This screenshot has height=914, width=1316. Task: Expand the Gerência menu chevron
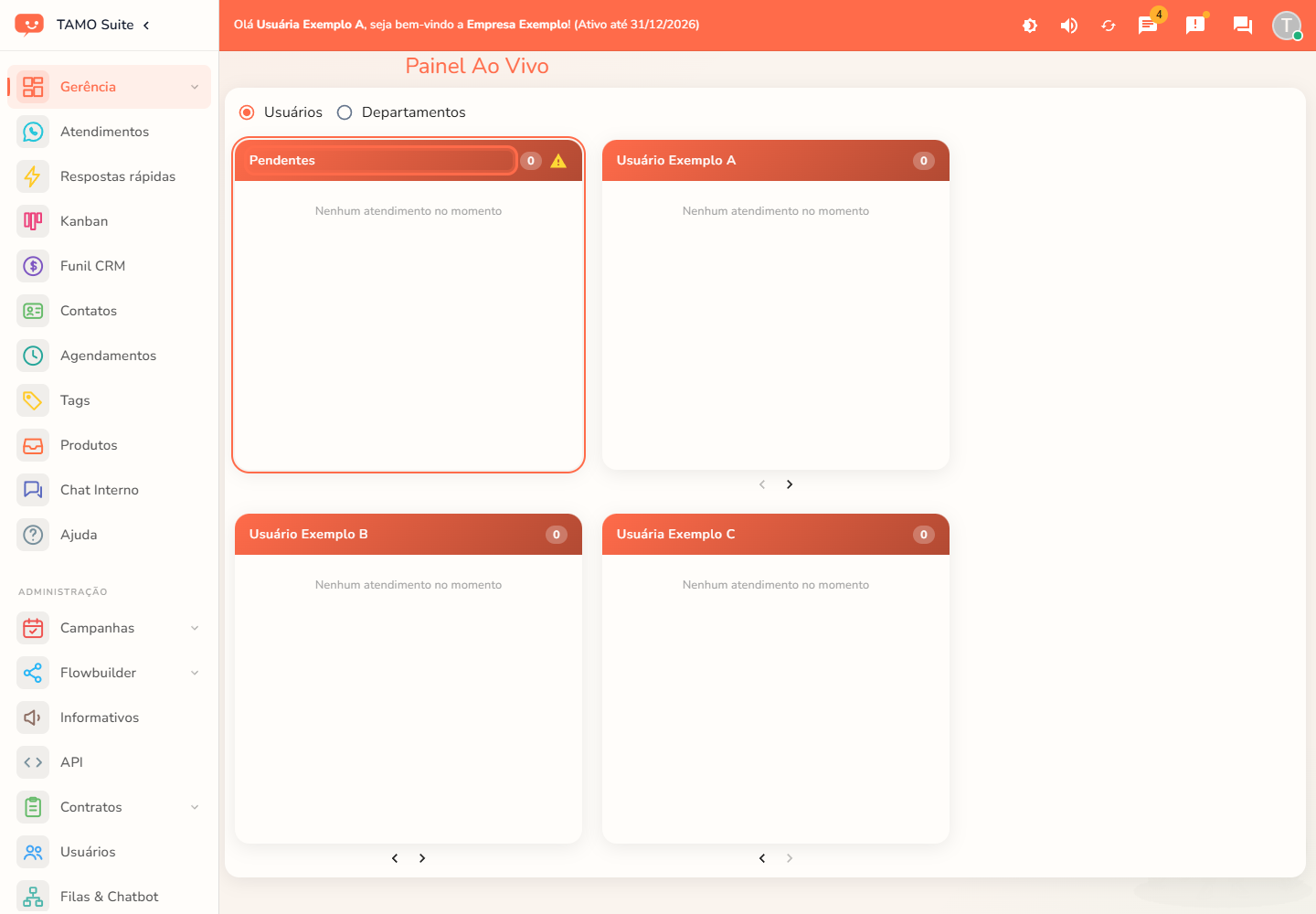(195, 87)
